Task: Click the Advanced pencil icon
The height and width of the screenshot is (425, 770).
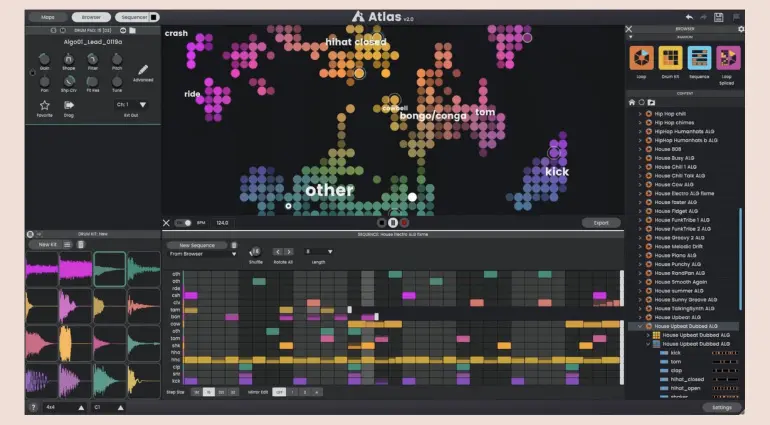Action: pos(143,69)
